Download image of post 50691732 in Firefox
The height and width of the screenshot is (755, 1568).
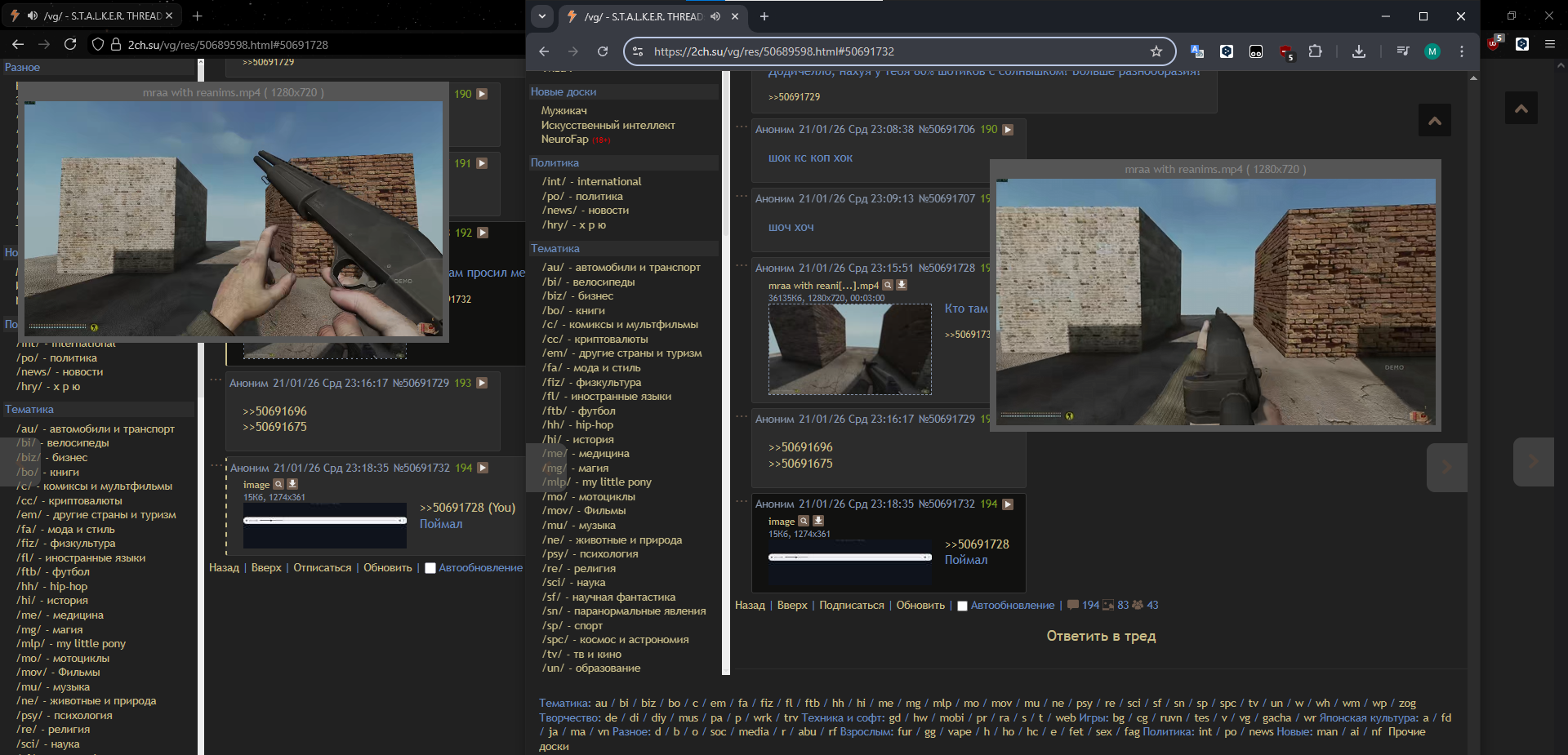tap(292, 484)
